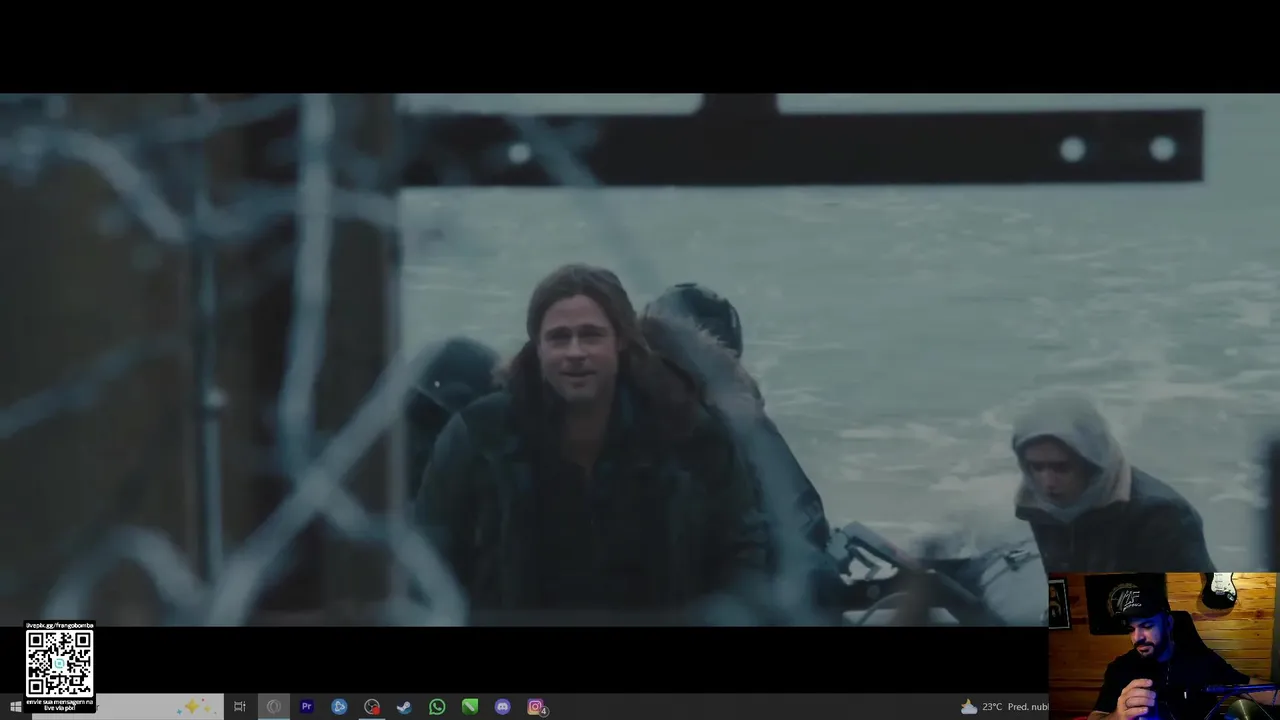Click the streamer webcam overlay
Screen dimensions: 1280x720
coord(1163,646)
